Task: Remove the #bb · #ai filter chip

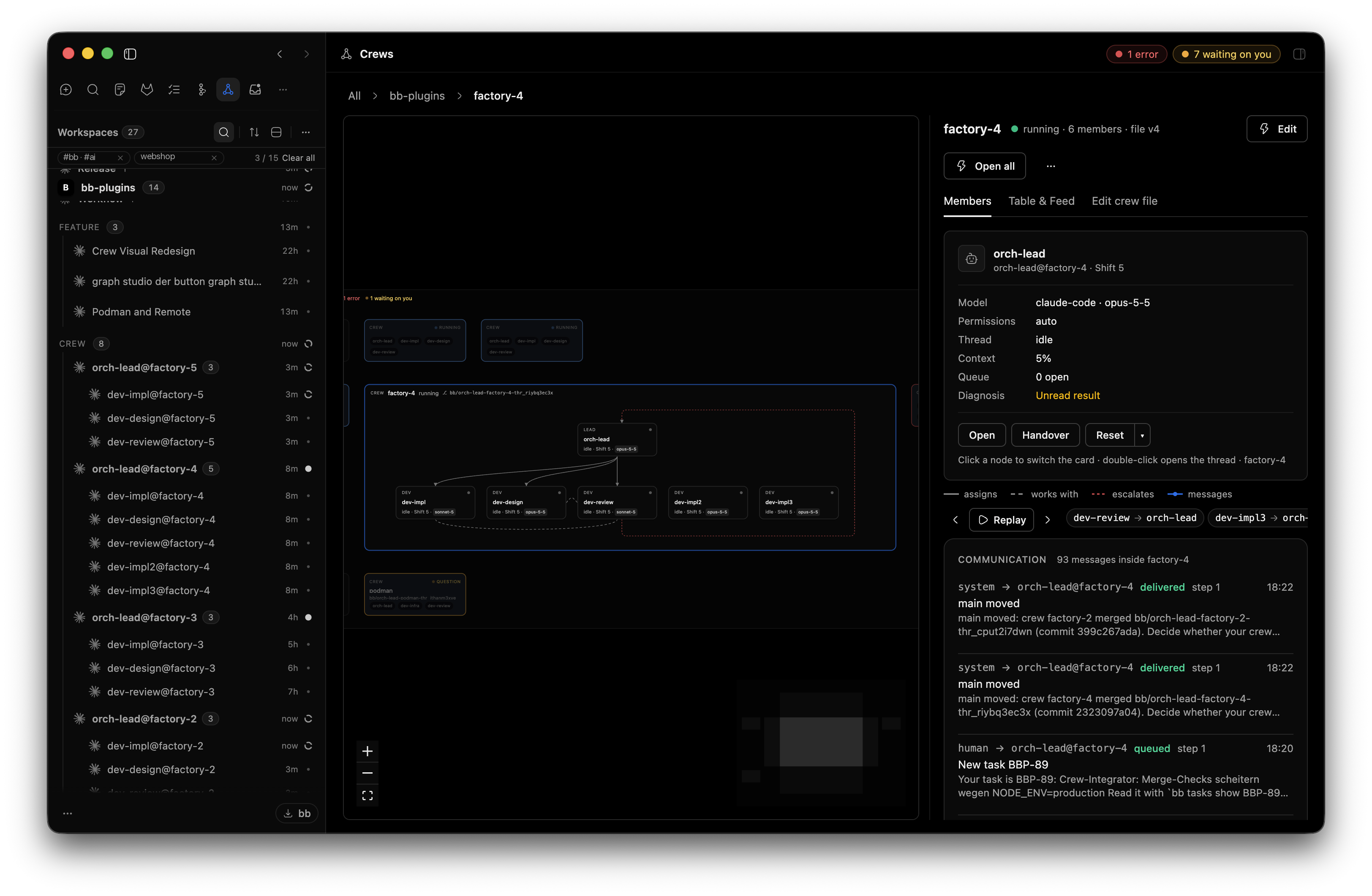Action: point(120,157)
